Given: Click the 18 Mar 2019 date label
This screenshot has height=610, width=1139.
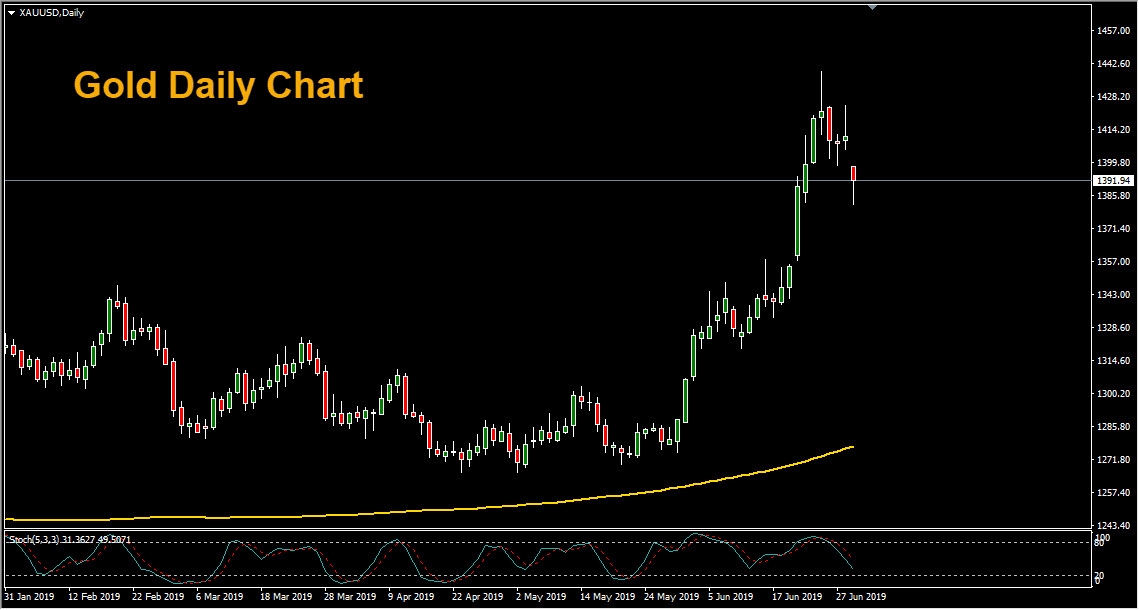Looking at the screenshot, I should tap(285, 597).
